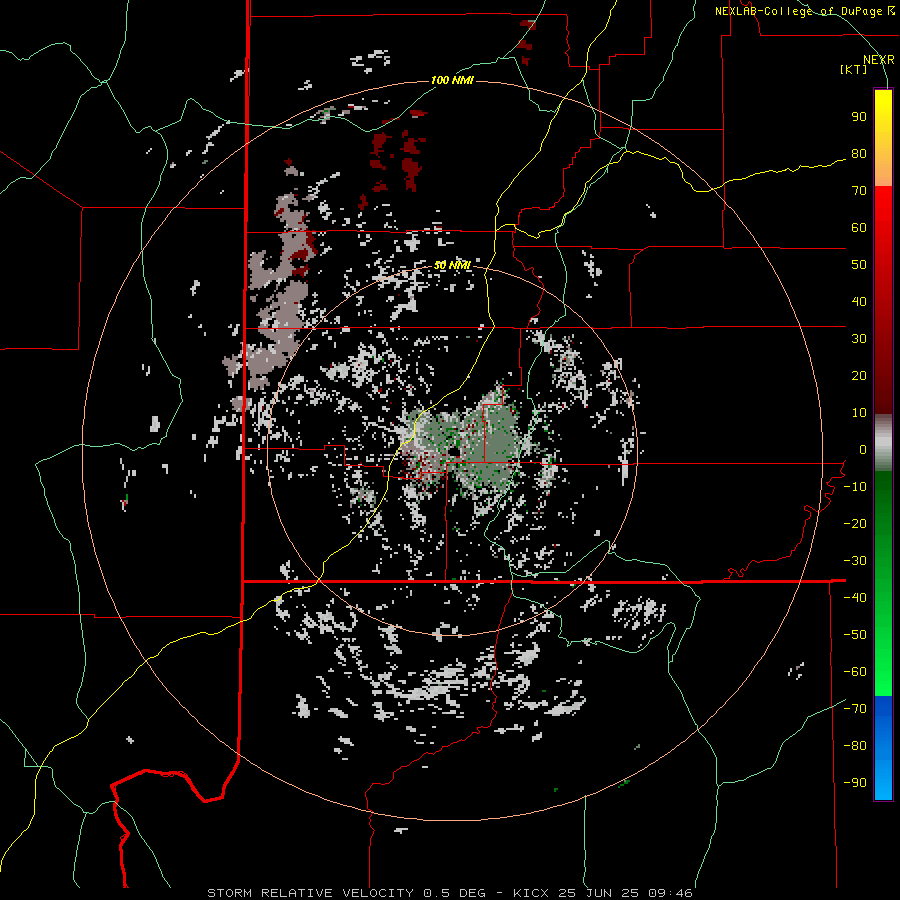900x900 pixels.
Task: Click the -30 value on the velocity scale
Action: tap(855, 561)
